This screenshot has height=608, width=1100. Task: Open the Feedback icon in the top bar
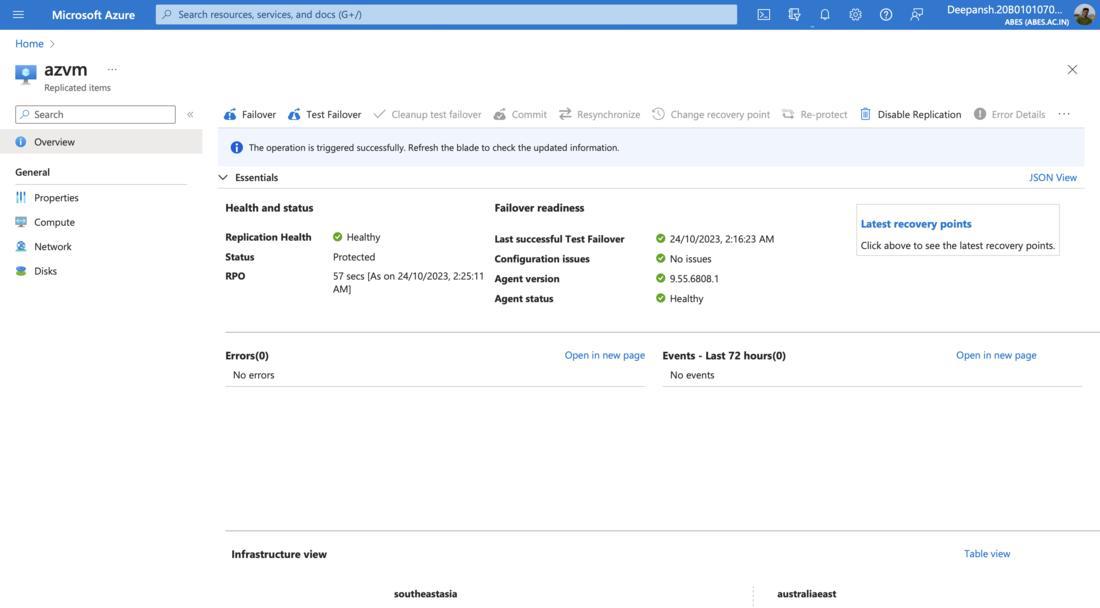click(916, 14)
